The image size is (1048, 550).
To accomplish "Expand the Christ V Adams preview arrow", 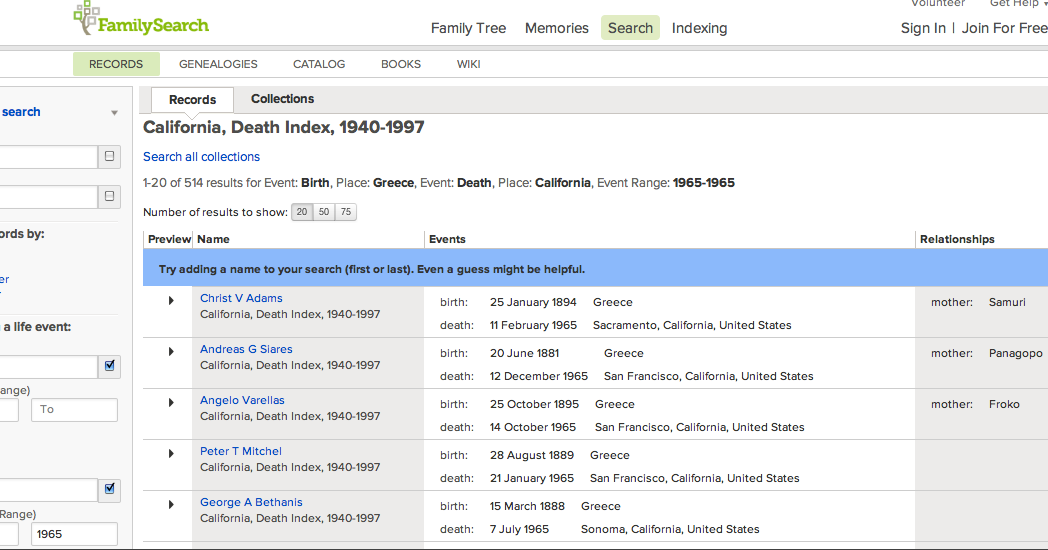I will (x=171, y=301).
